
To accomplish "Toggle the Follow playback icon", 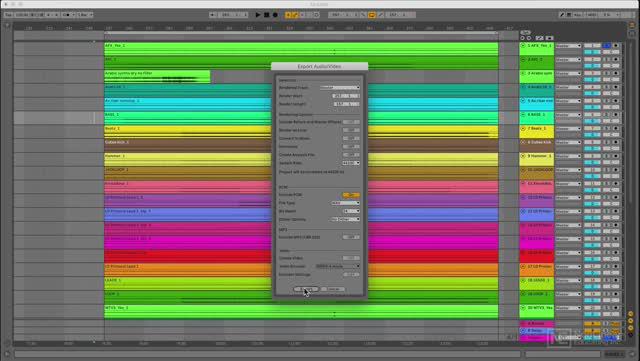I will coord(212,15).
